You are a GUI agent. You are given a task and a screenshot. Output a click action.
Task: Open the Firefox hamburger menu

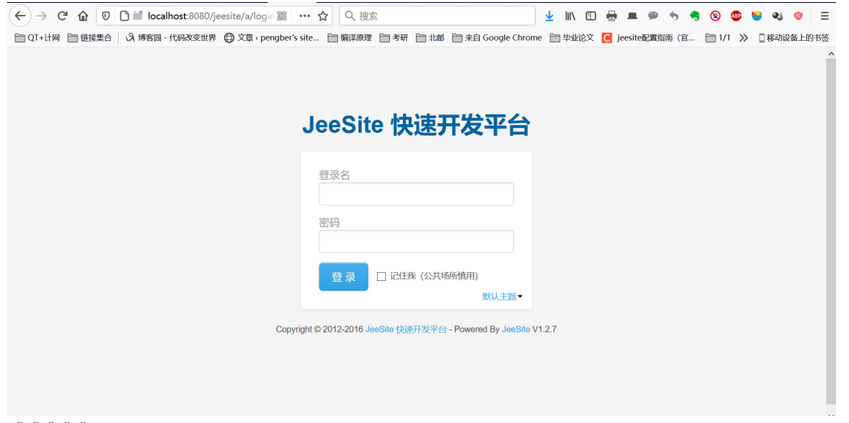click(825, 16)
